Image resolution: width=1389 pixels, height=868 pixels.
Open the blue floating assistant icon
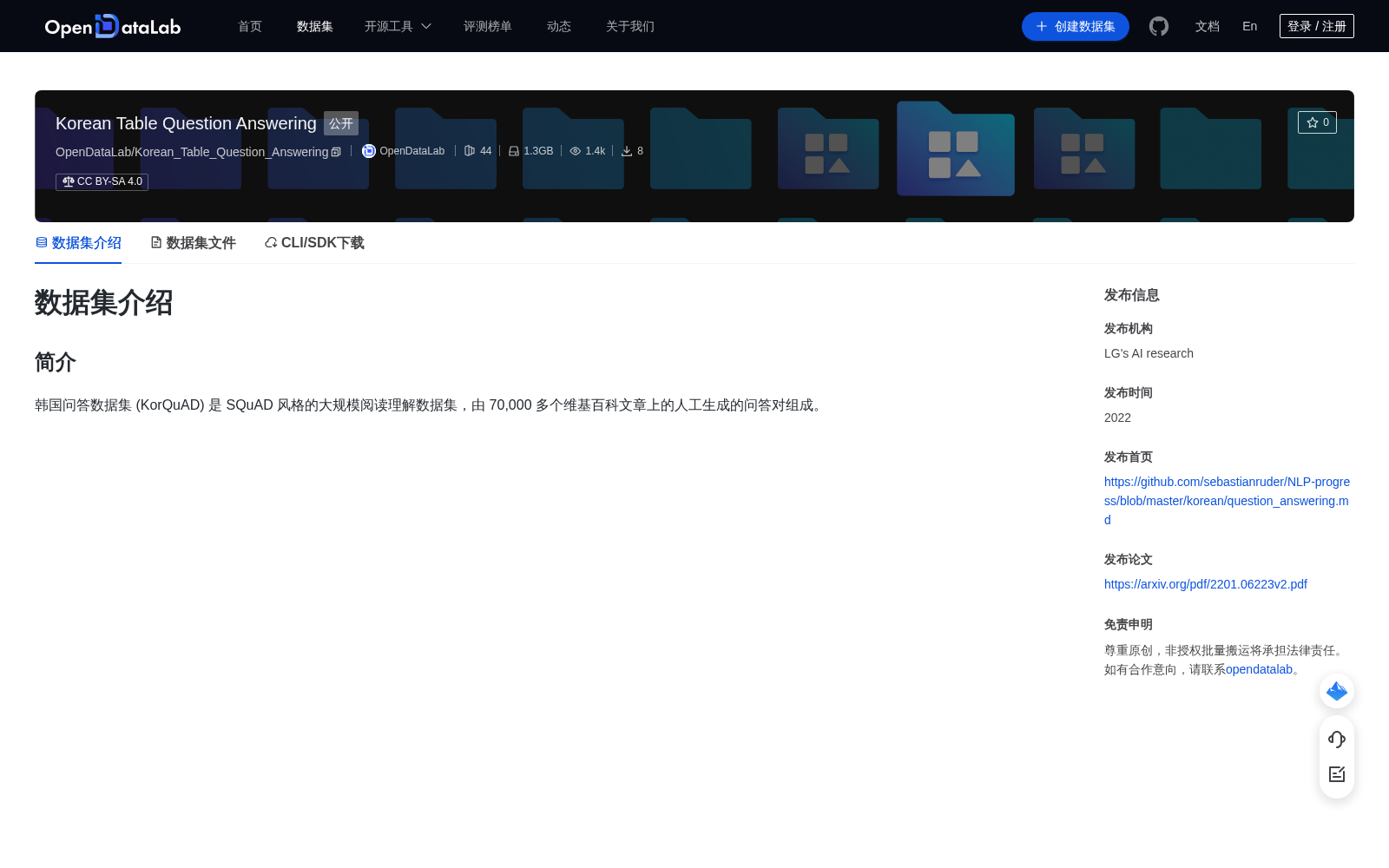coord(1337,691)
